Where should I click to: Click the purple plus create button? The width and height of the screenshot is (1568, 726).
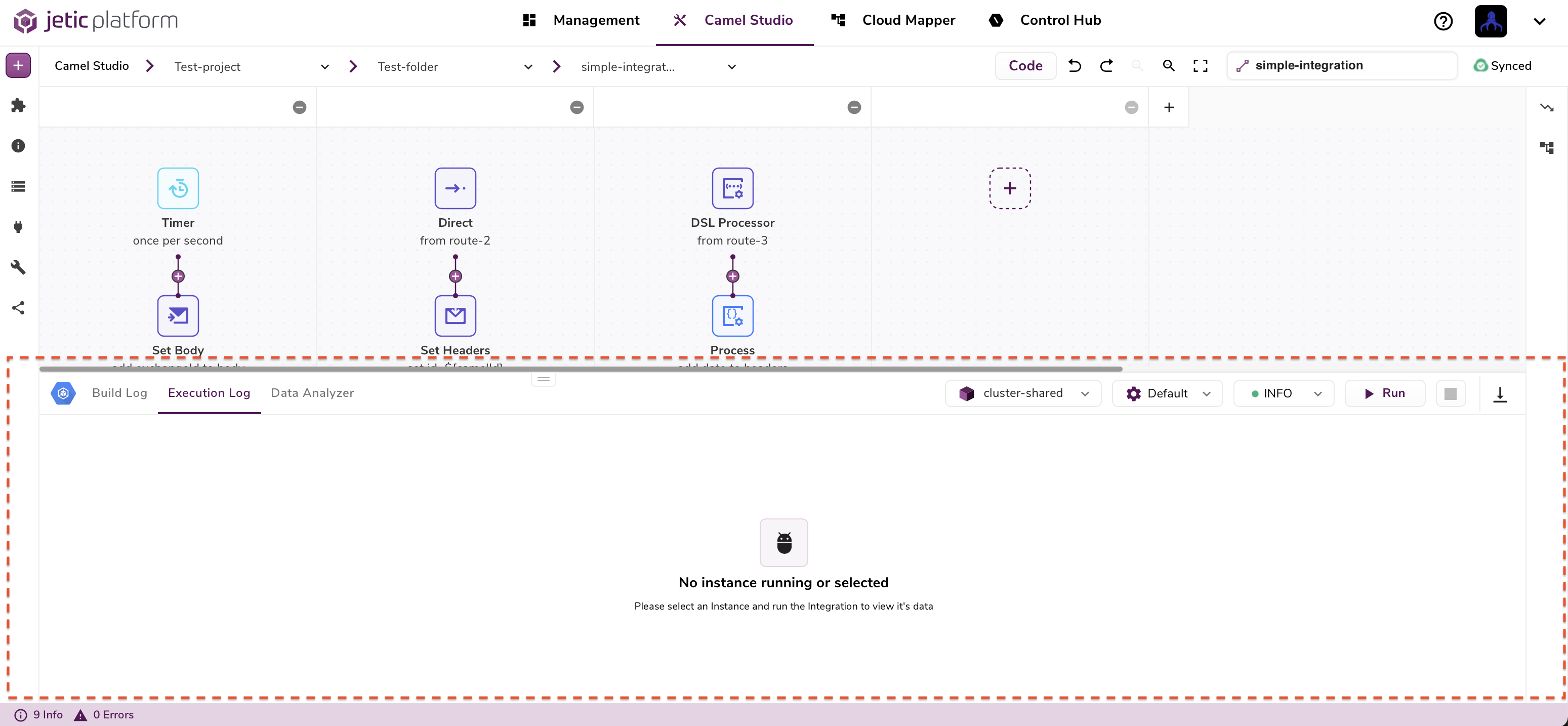tap(18, 65)
